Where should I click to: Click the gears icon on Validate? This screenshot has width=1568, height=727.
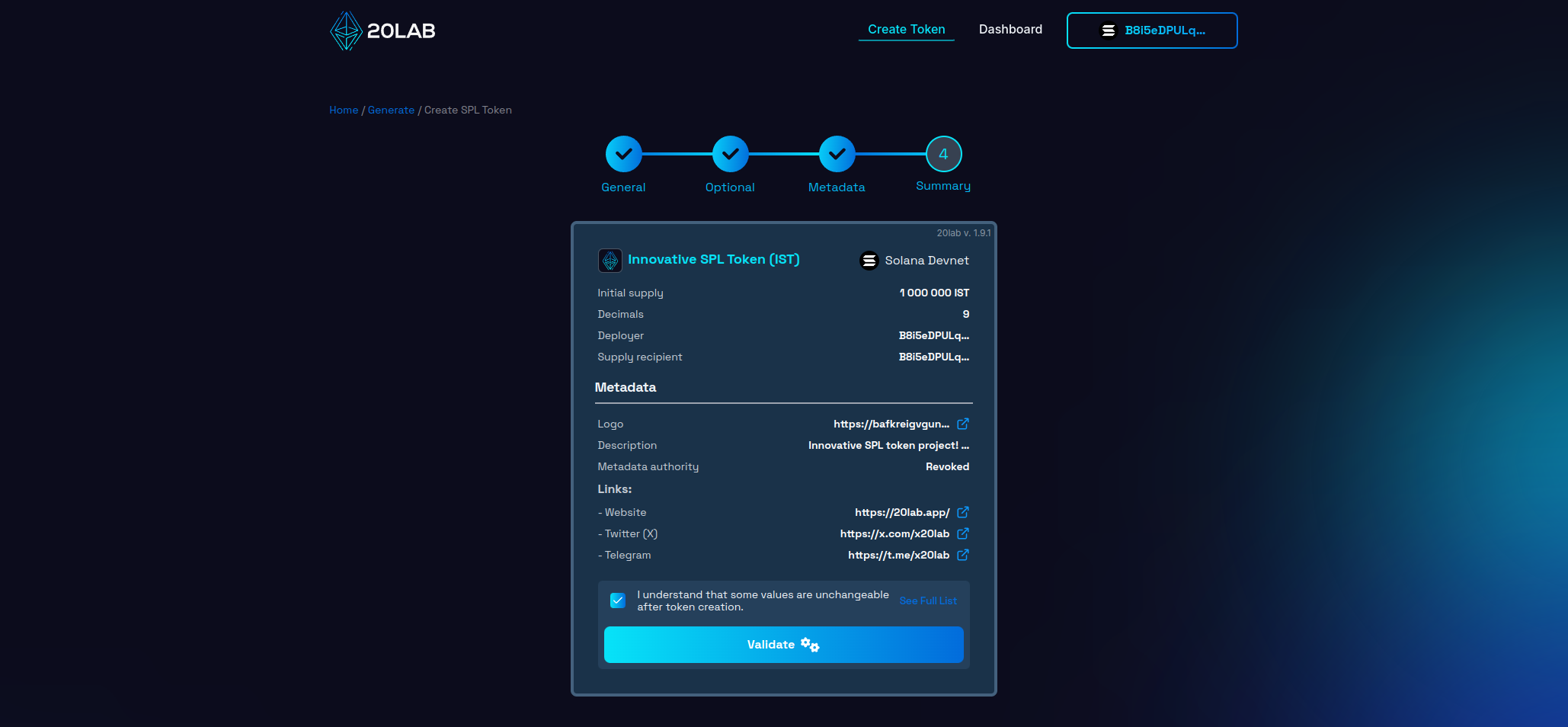[x=810, y=645]
